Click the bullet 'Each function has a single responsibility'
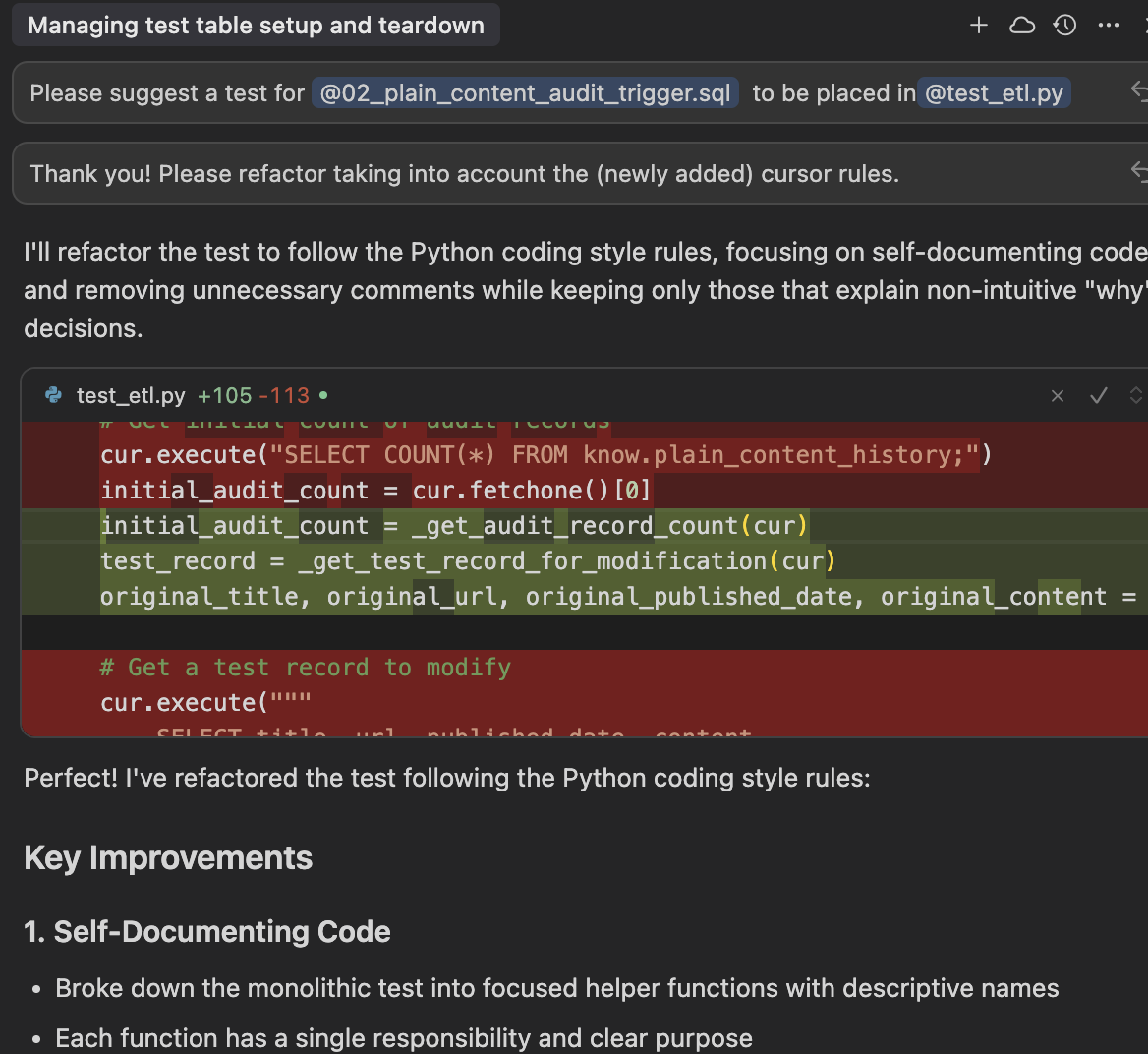 coord(404,1038)
